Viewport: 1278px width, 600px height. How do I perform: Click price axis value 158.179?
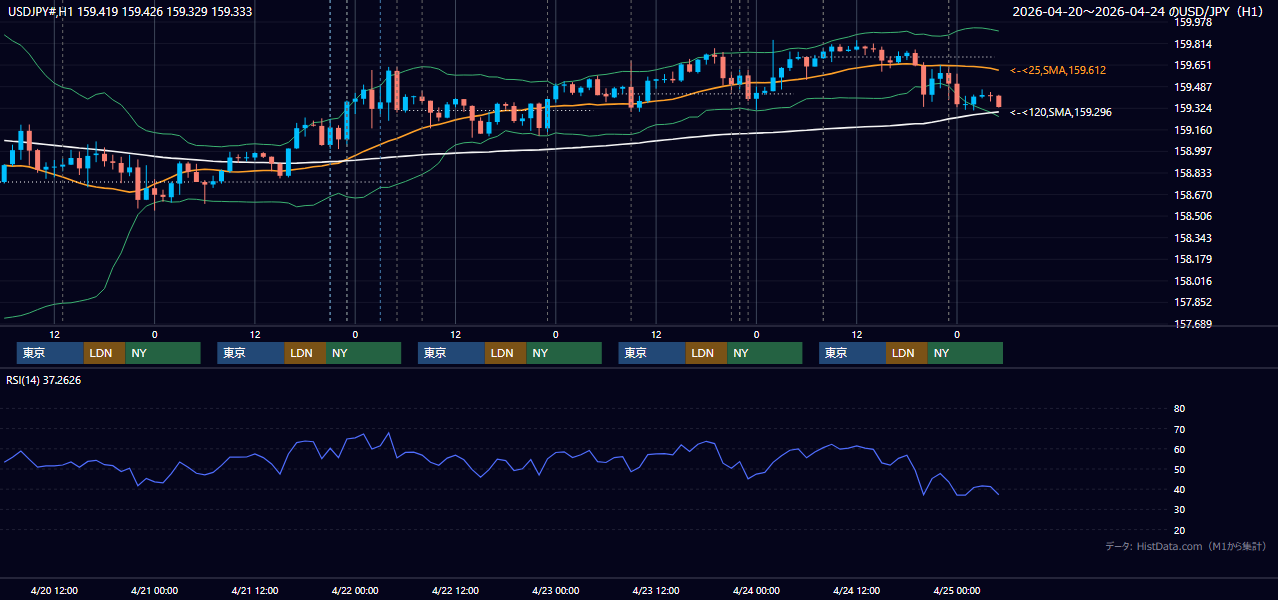[1193, 259]
